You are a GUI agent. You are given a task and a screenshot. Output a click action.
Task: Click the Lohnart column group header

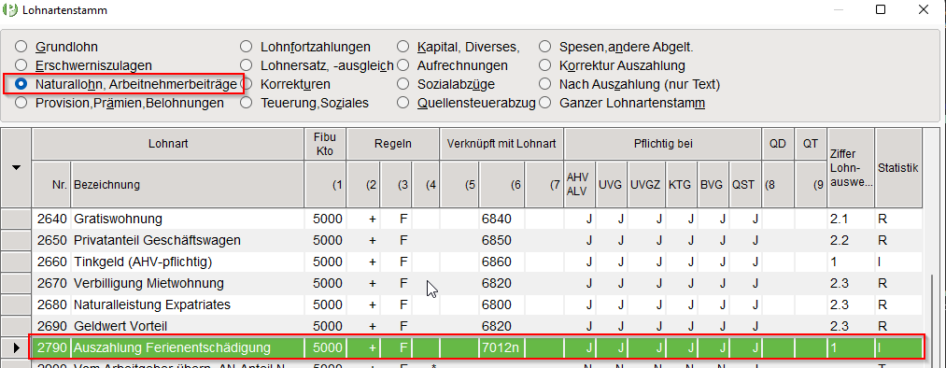168,144
